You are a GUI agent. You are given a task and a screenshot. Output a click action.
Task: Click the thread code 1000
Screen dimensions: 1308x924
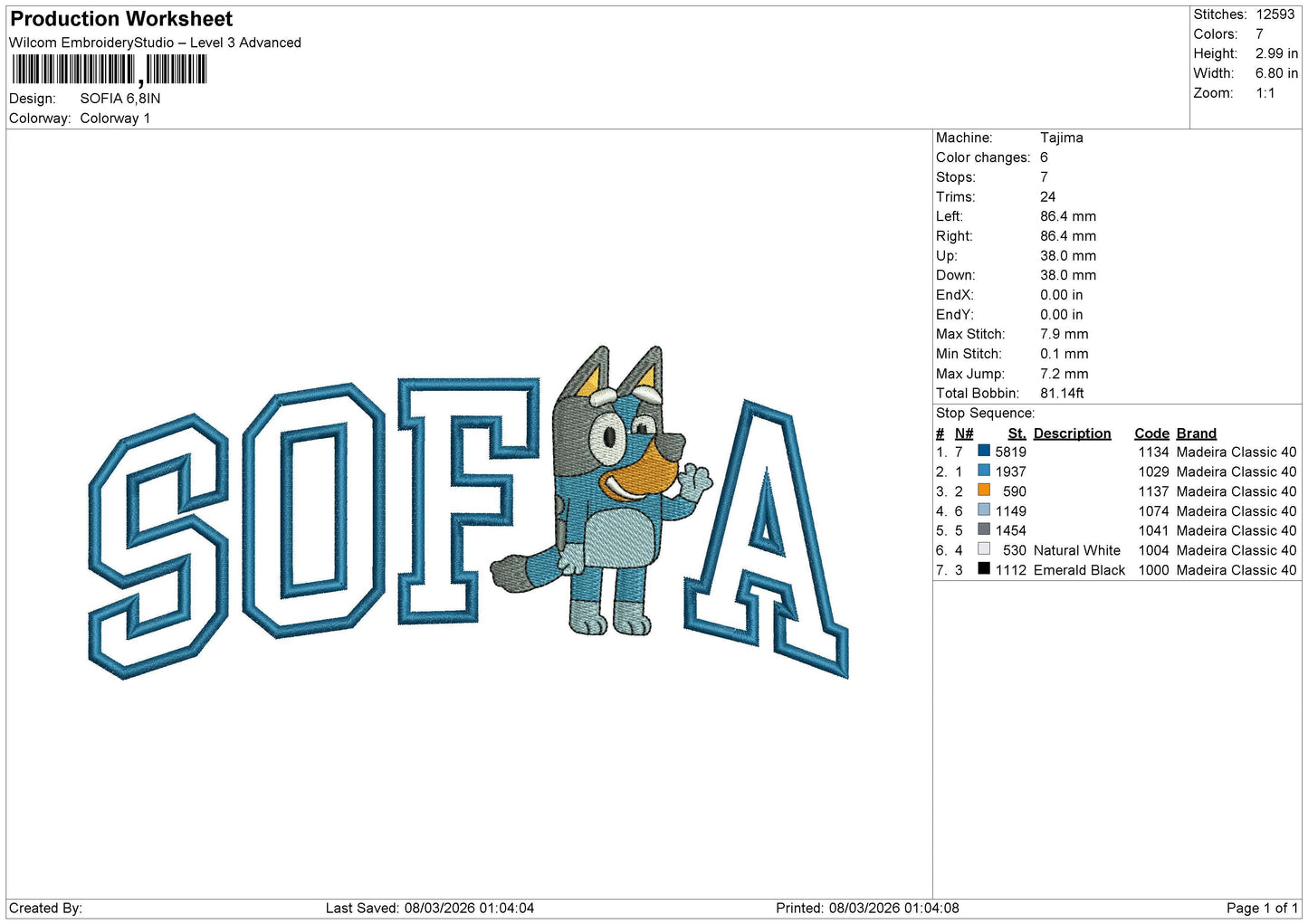1153,570
